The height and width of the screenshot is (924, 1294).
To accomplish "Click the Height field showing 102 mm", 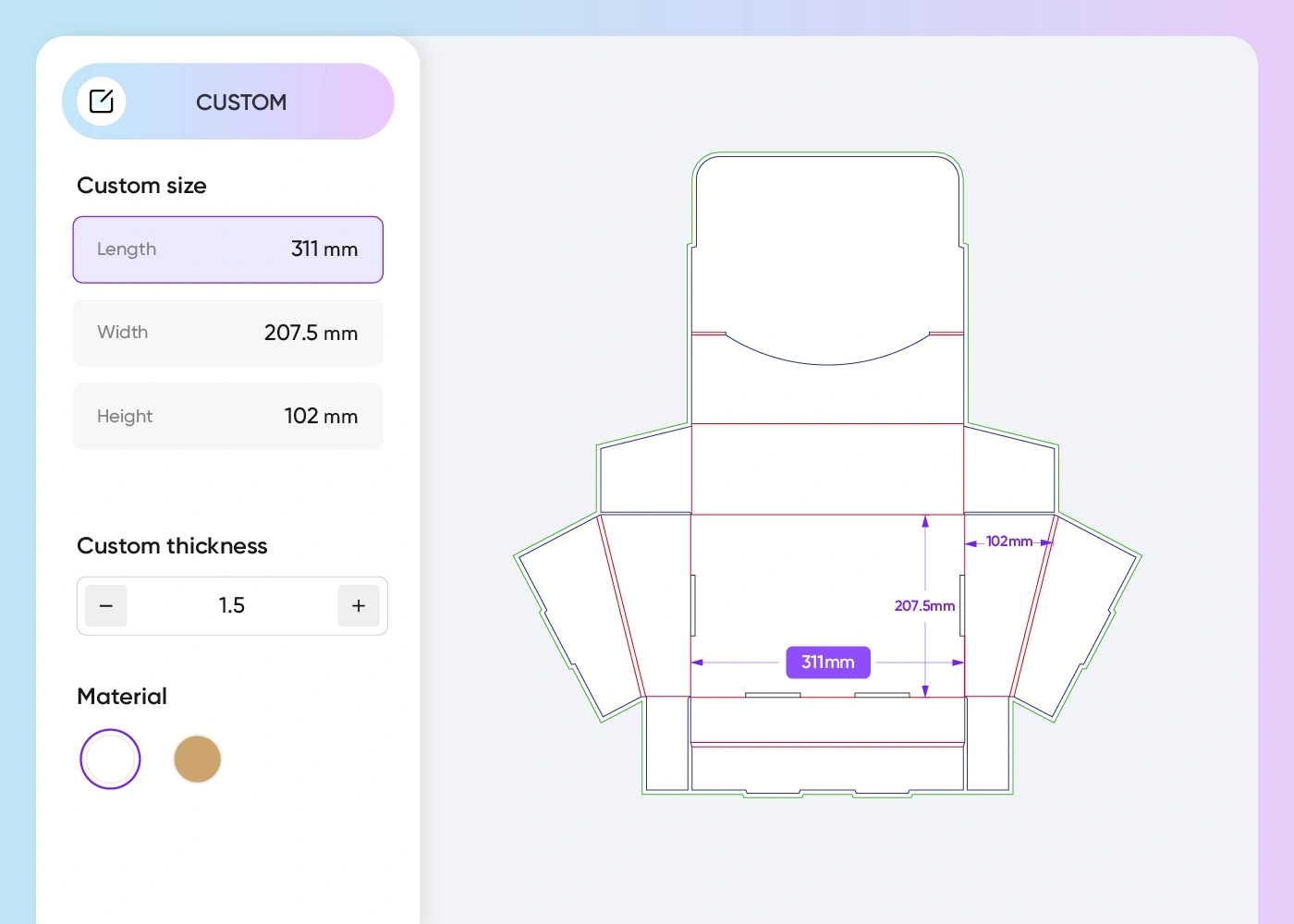I will [x=227, y=416].
